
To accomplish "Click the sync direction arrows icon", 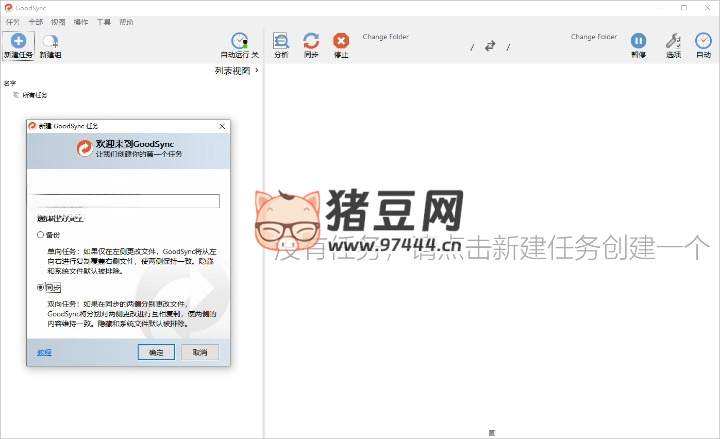I will 490,46.
